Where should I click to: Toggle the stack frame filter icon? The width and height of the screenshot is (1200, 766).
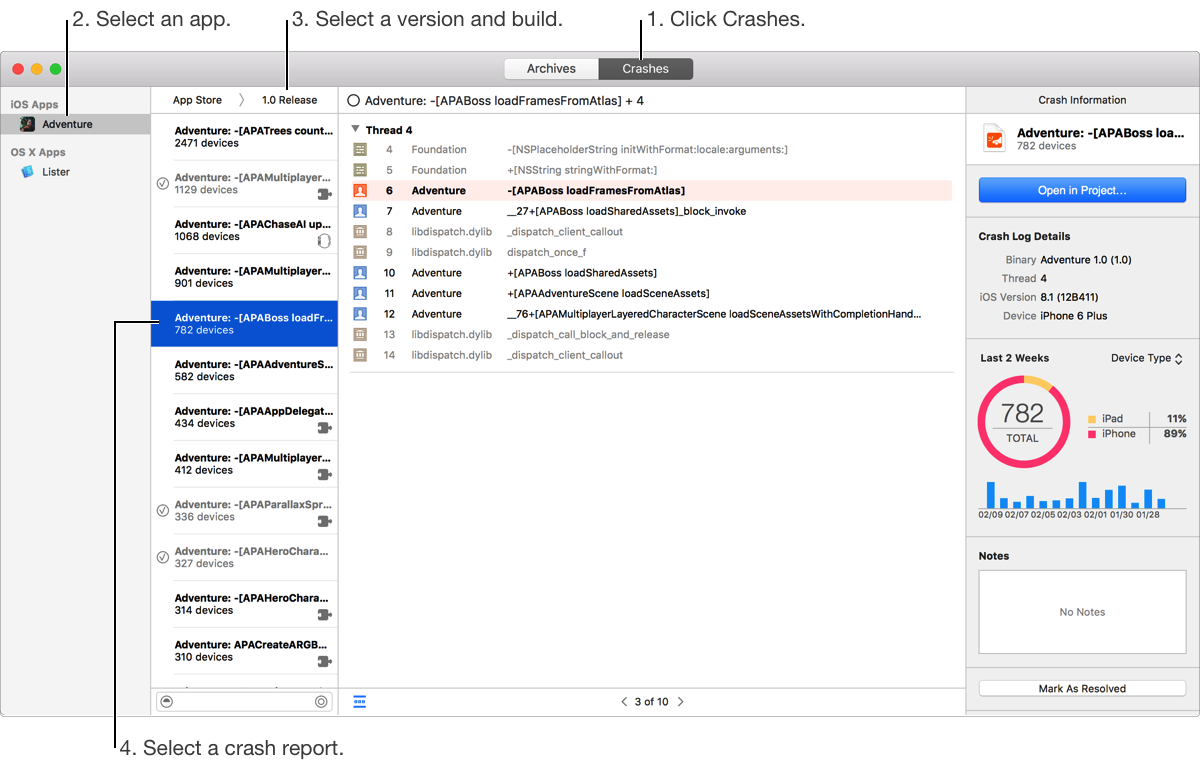tap(360, 702)
